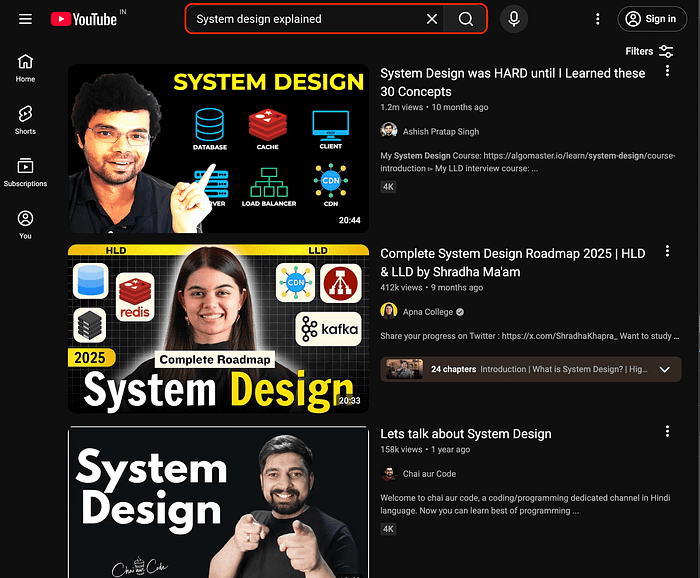
Task: Start voice search with microphone
Action: pyautogui.click(x=513, y=19)
